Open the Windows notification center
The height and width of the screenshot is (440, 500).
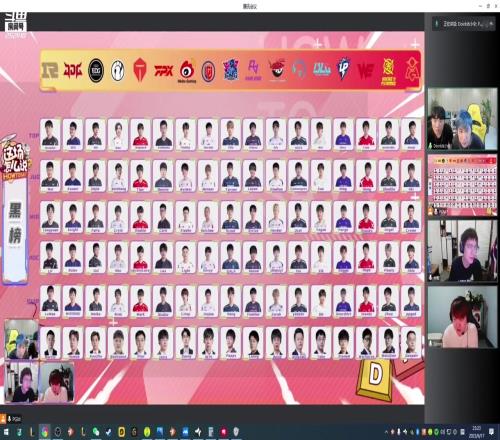click(492, 432)
